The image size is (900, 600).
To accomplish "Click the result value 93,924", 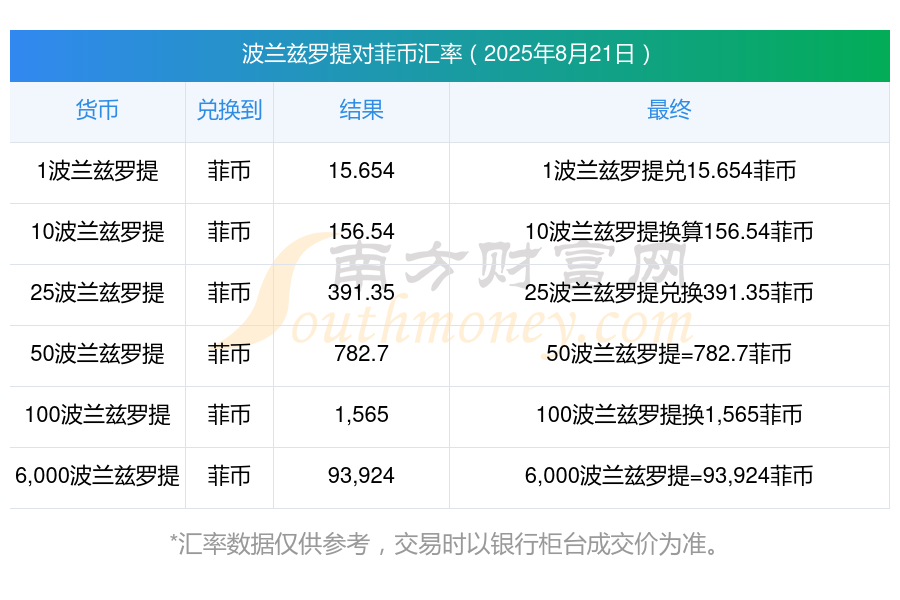I will pyautogui.click(x=361, y=476).
